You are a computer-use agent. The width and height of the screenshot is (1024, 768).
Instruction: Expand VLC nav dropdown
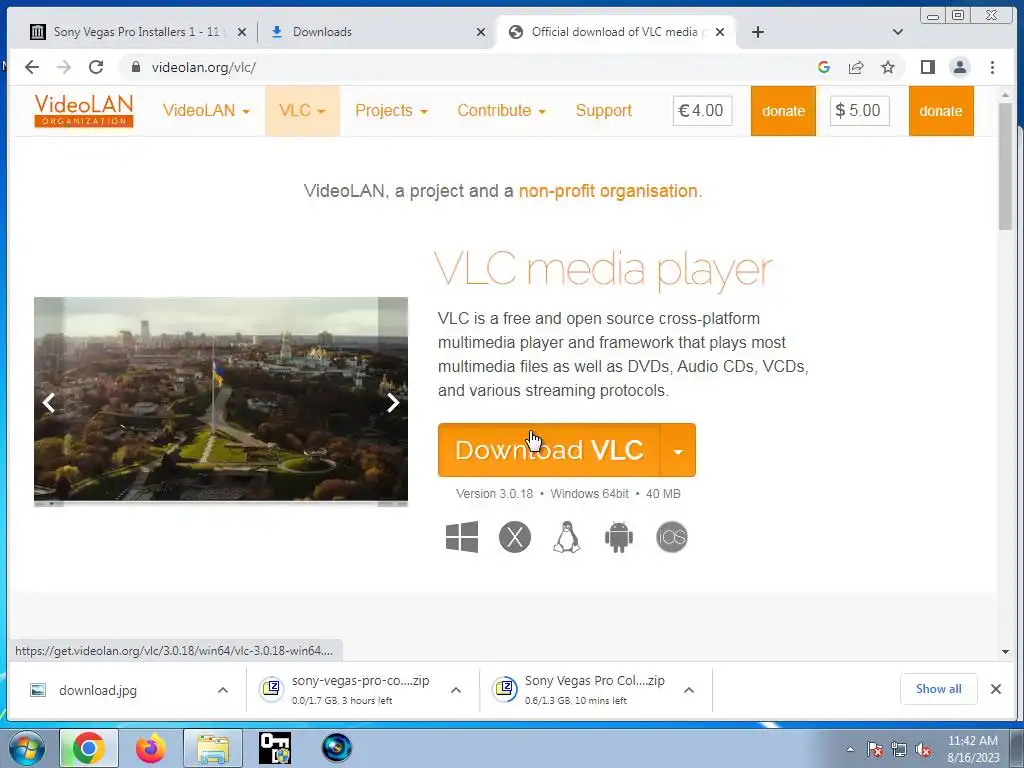coord(302,110)
